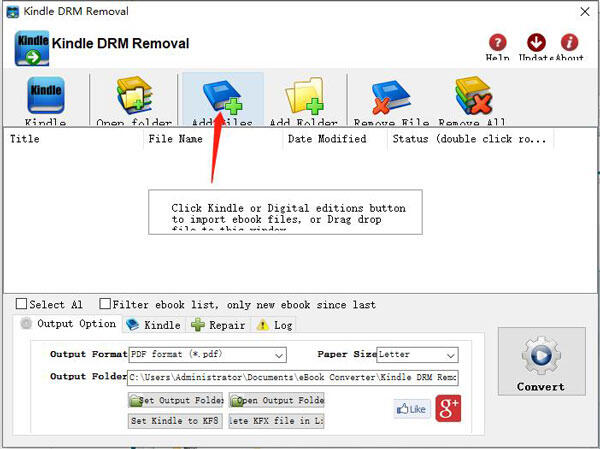Sort by the Title column header

[73, 139]
